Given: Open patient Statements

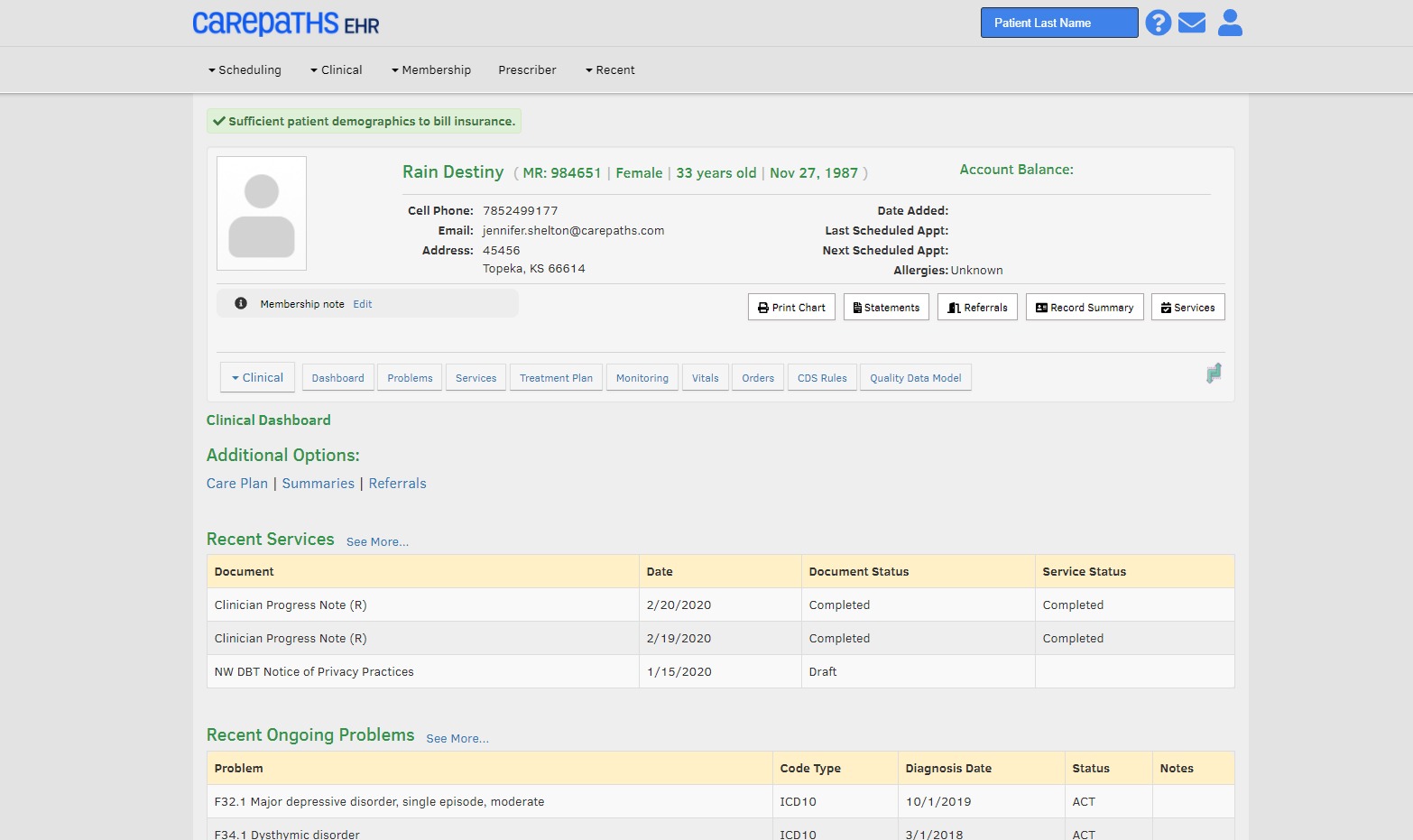Looking at the screenshot, I should coord(885,307).
